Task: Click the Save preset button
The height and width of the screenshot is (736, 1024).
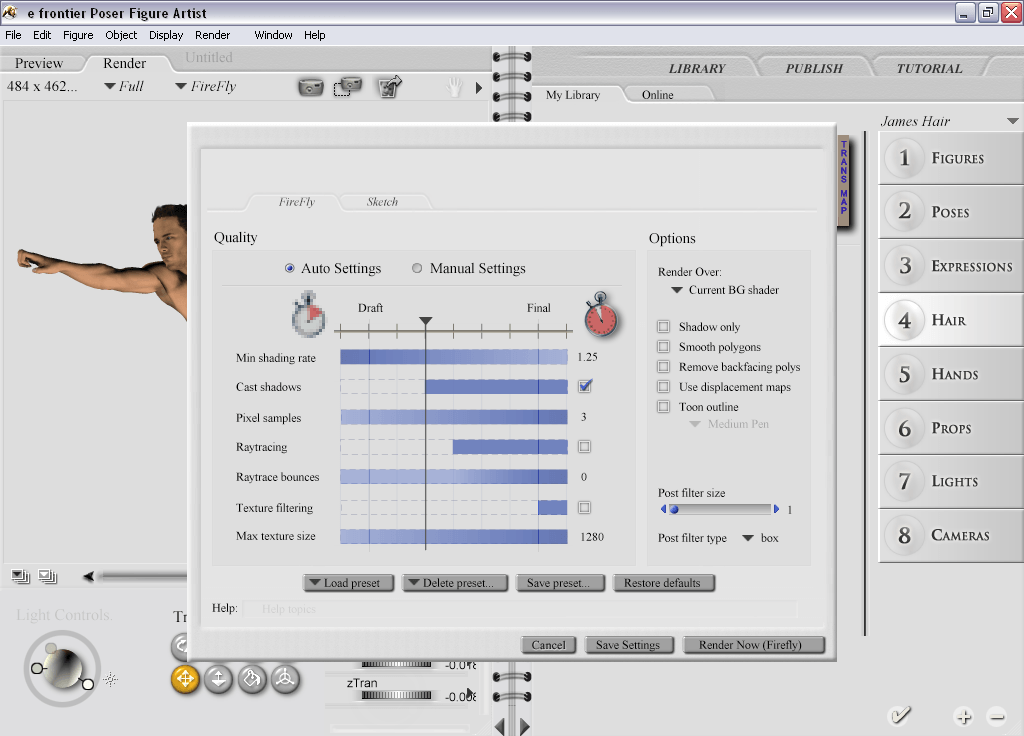Action: tap(558, 583)
